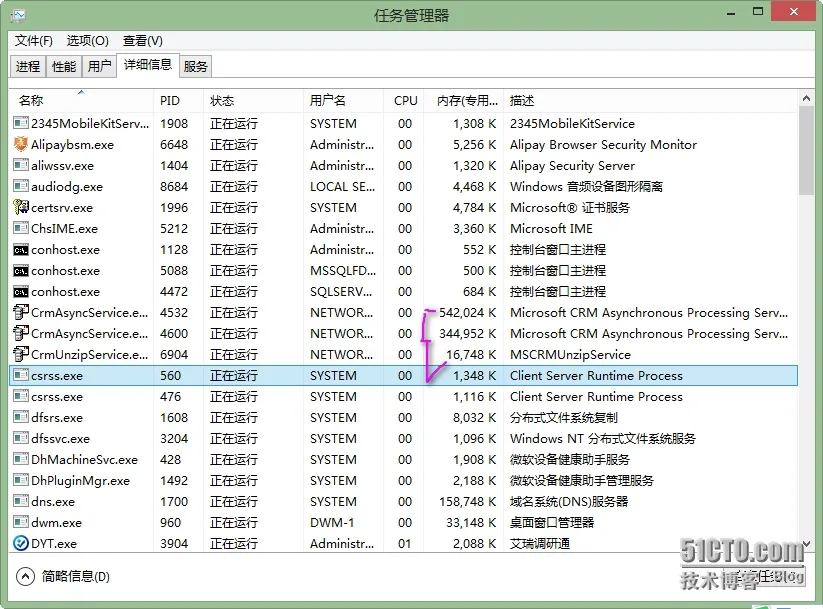Click the dns.exe process icon
Viewport: 823px width, 609px height.
pos(21,501)
